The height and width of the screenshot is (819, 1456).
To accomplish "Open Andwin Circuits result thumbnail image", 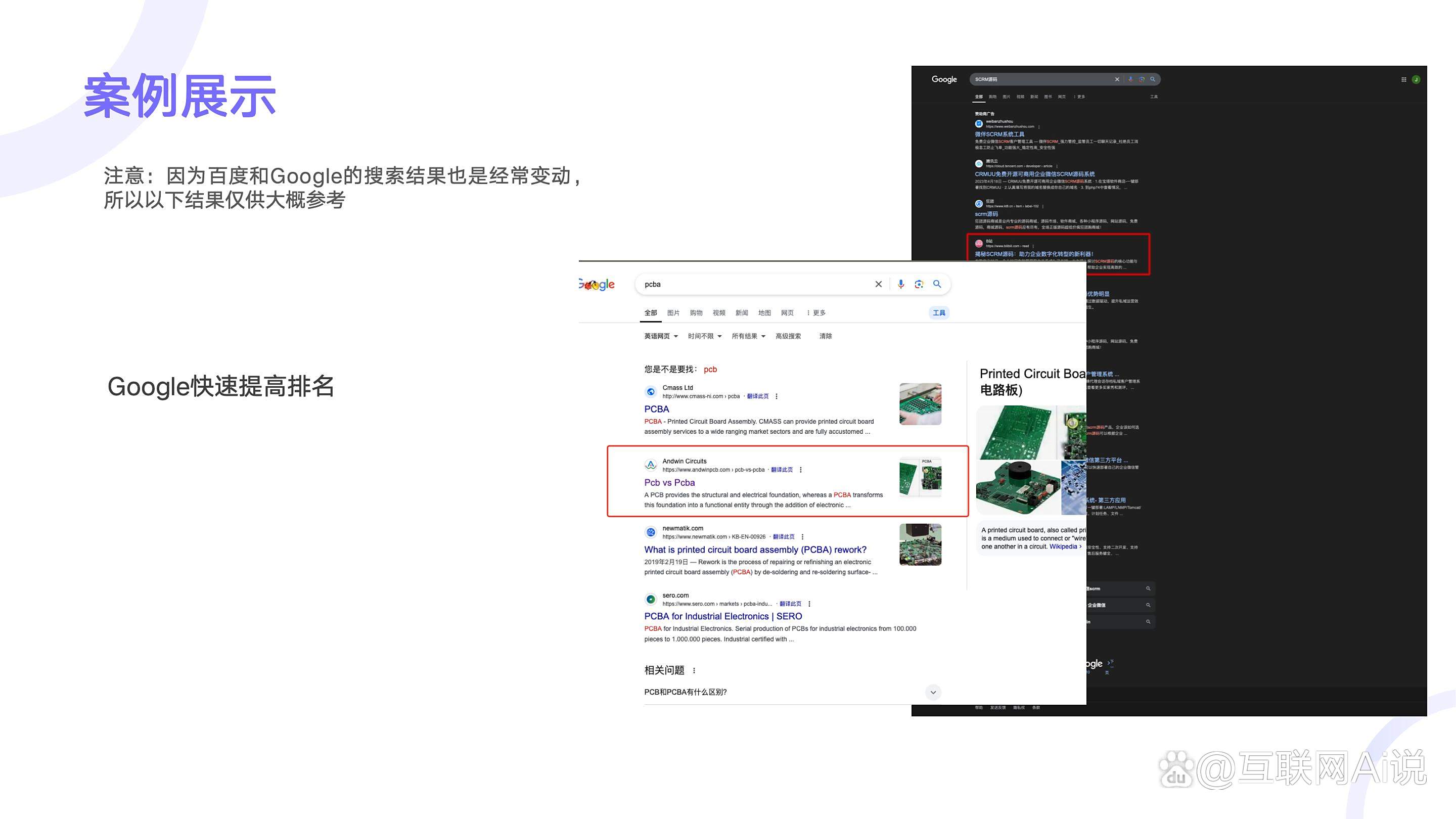I will pos(920,477).
